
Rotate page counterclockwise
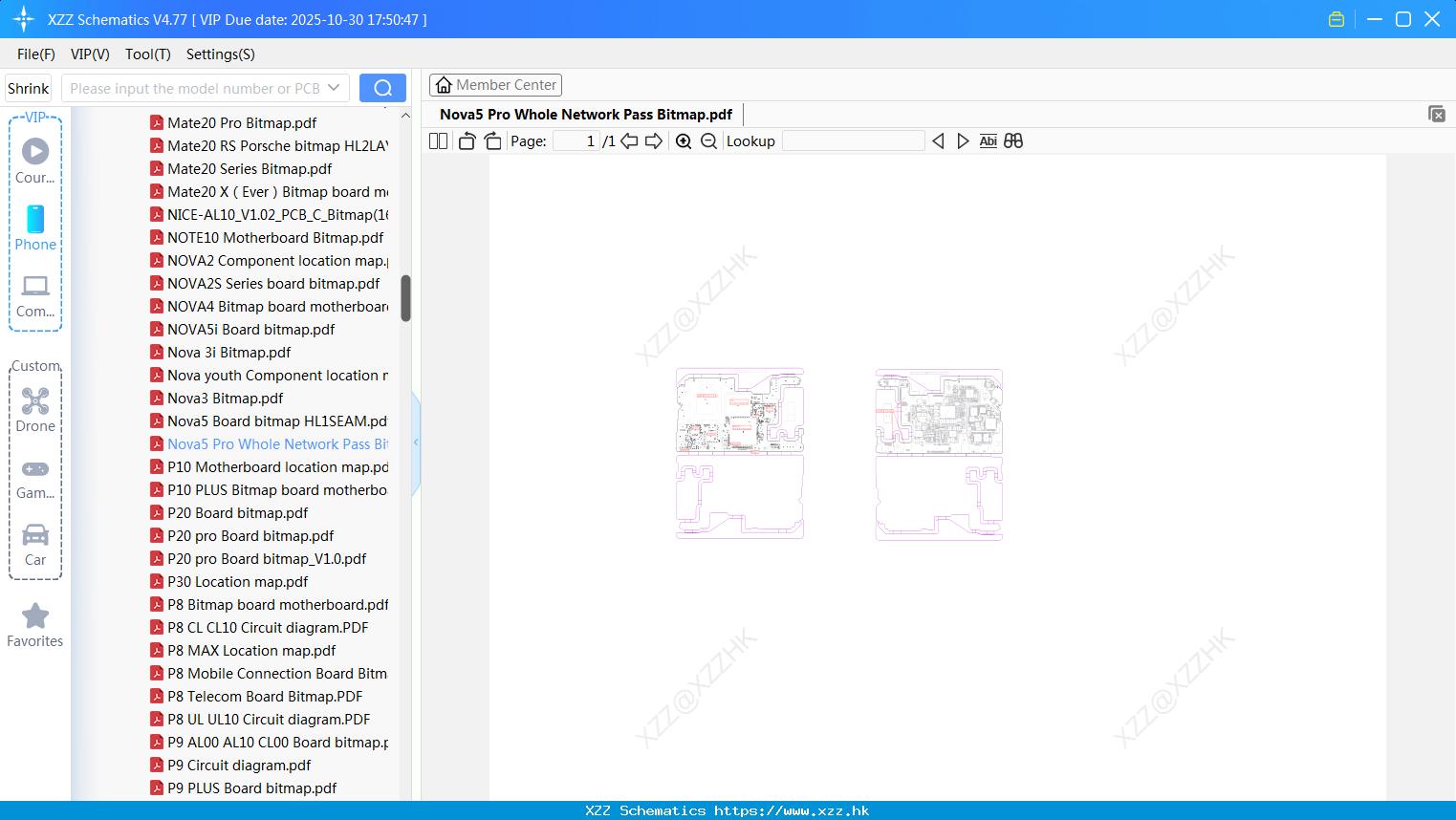tap(467, 140)
